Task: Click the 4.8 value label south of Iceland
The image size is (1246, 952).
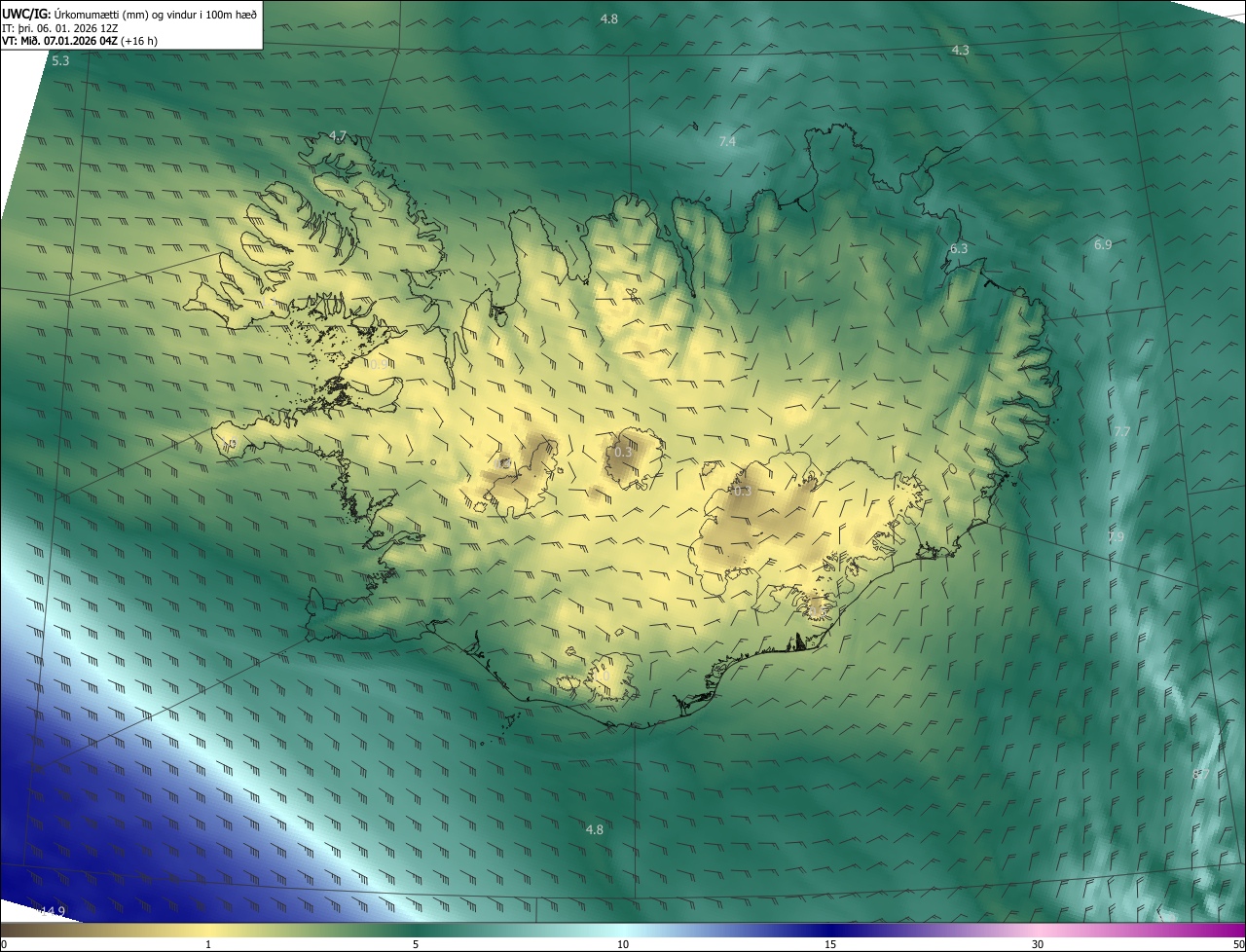Action: [594, 829]
